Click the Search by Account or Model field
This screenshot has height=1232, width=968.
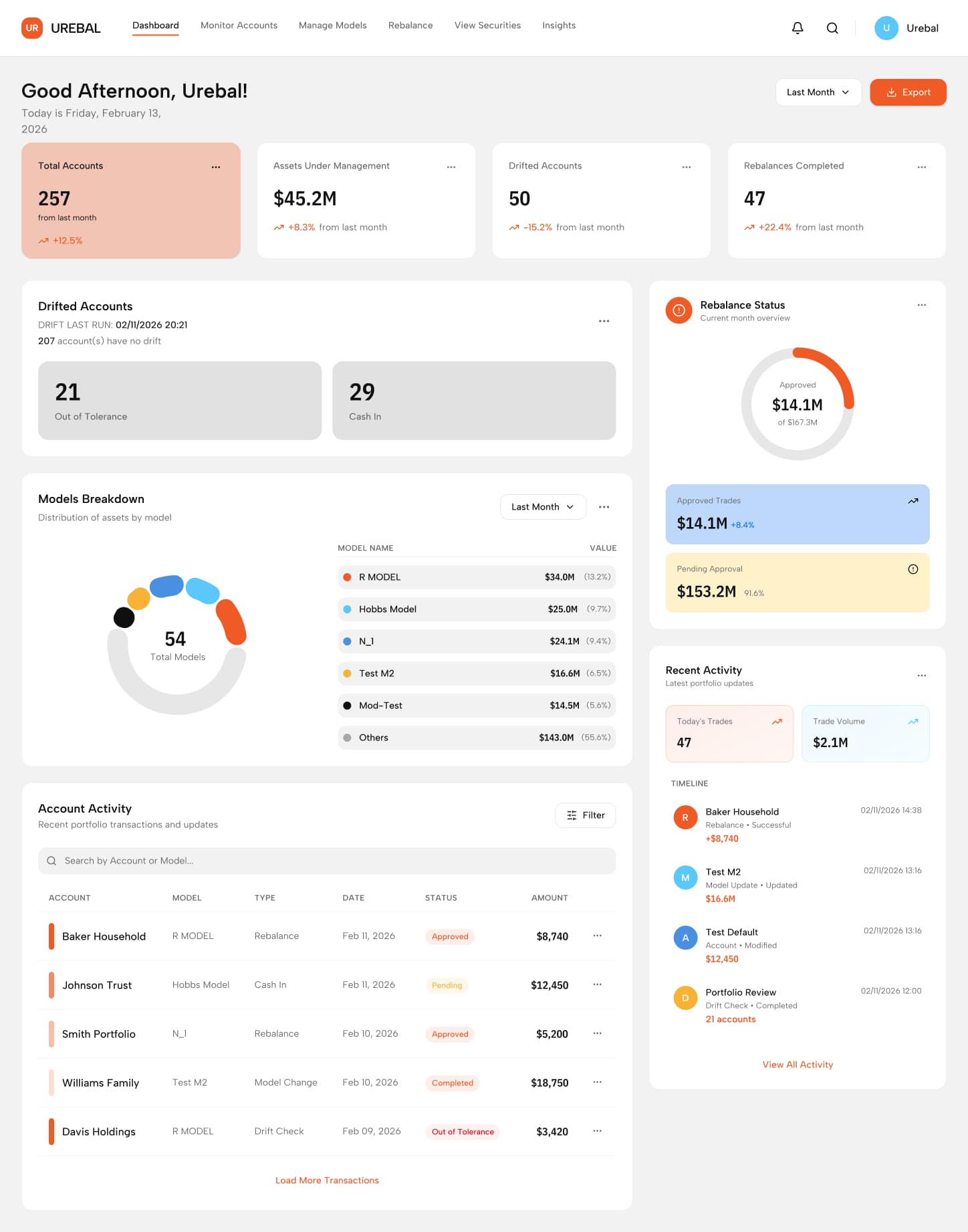coord(327,861)
